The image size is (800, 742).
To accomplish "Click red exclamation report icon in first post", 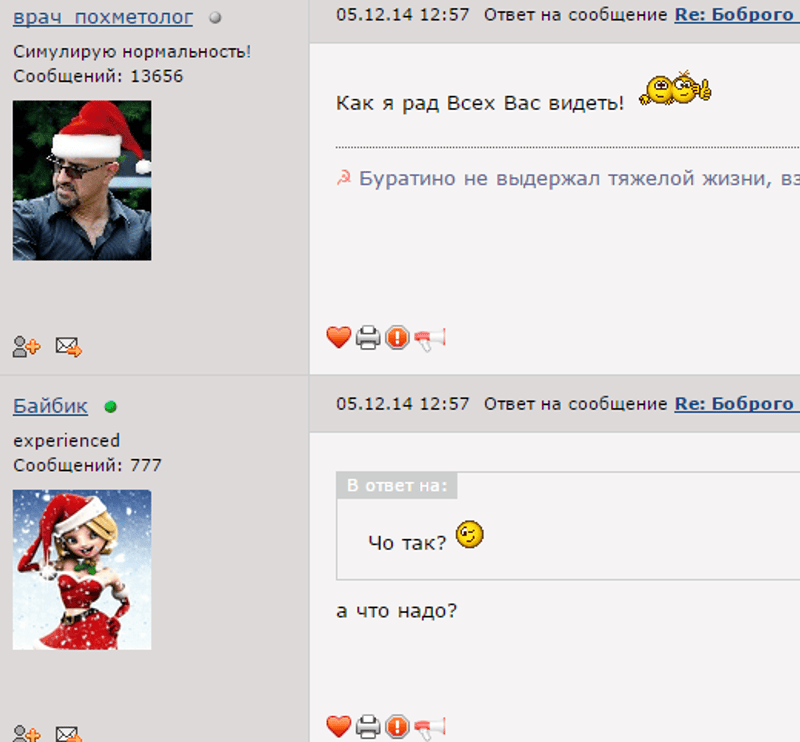I will (397, 337).
